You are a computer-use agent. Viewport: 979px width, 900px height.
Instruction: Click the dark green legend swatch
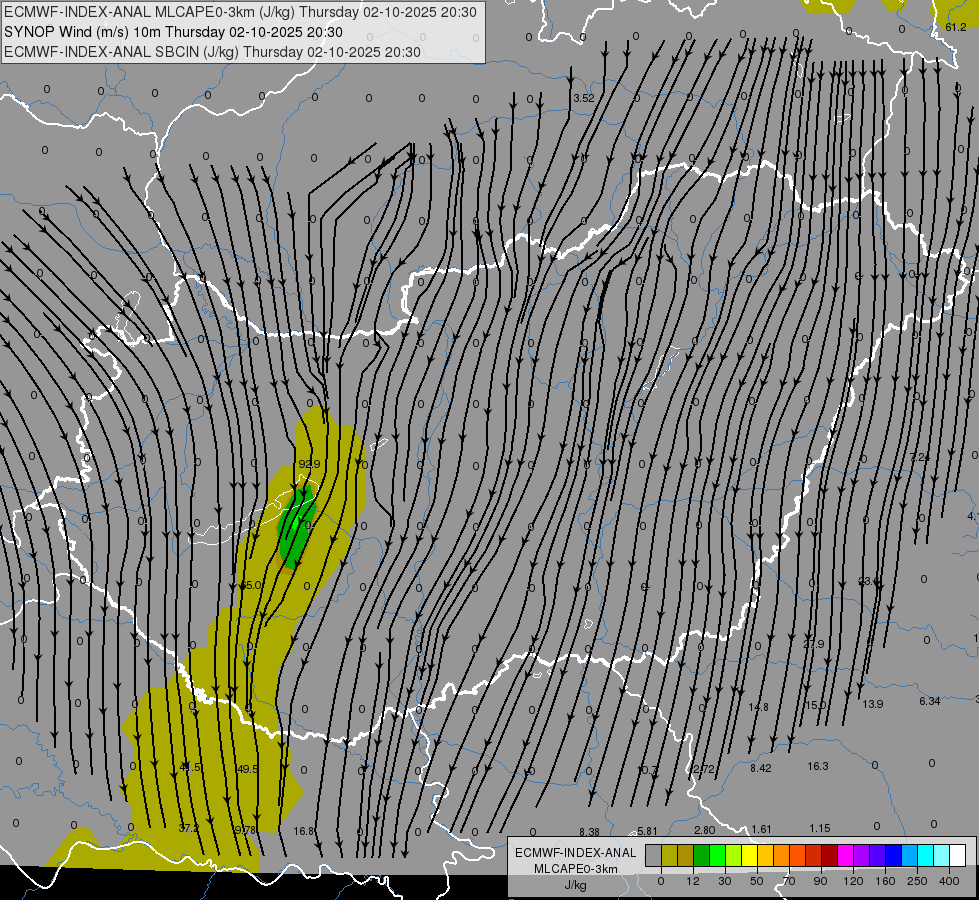click(701, 855)
